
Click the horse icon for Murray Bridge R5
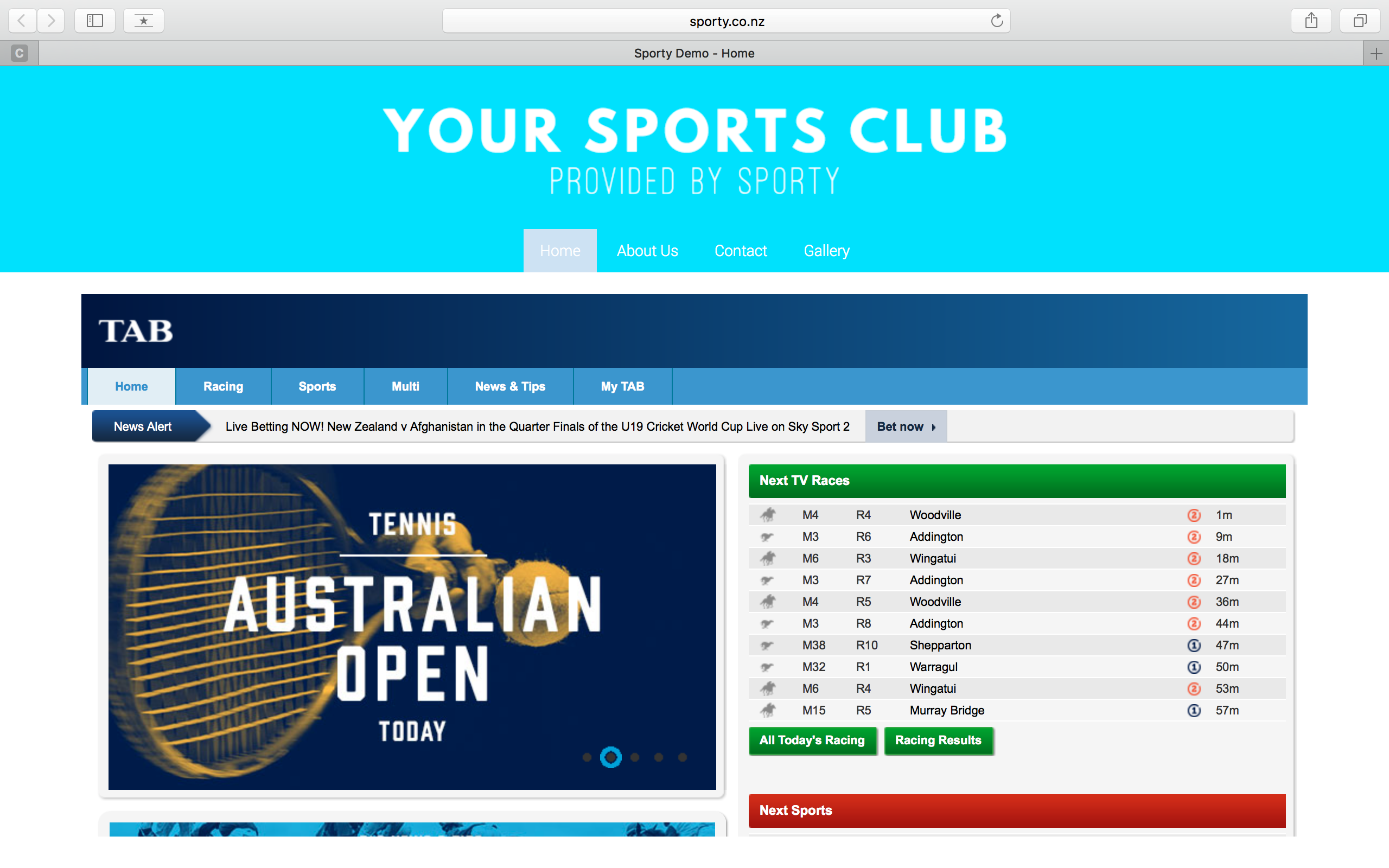[x=768, y=710]
